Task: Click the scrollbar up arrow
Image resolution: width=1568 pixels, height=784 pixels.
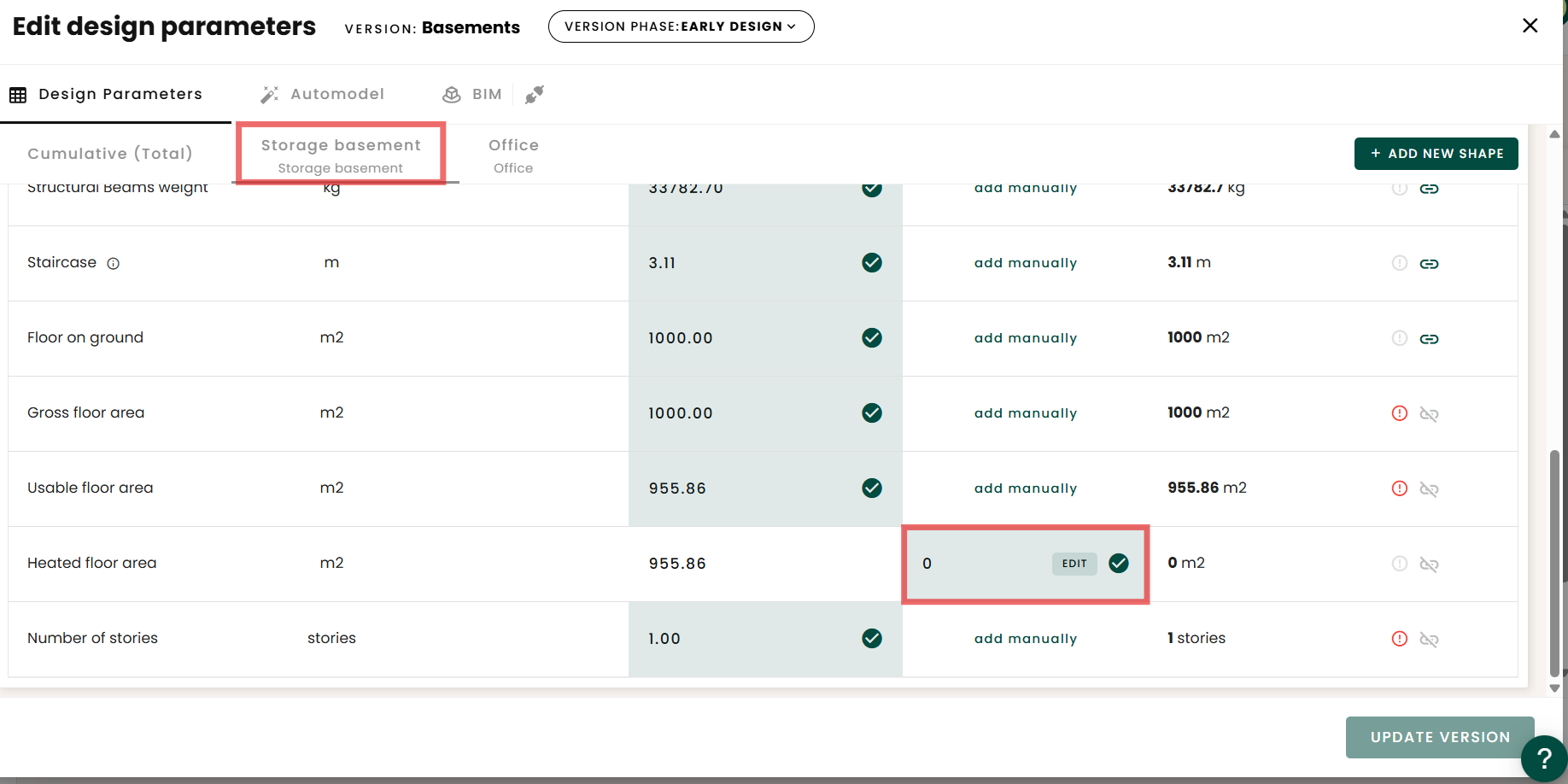Action: point(1554,134)
